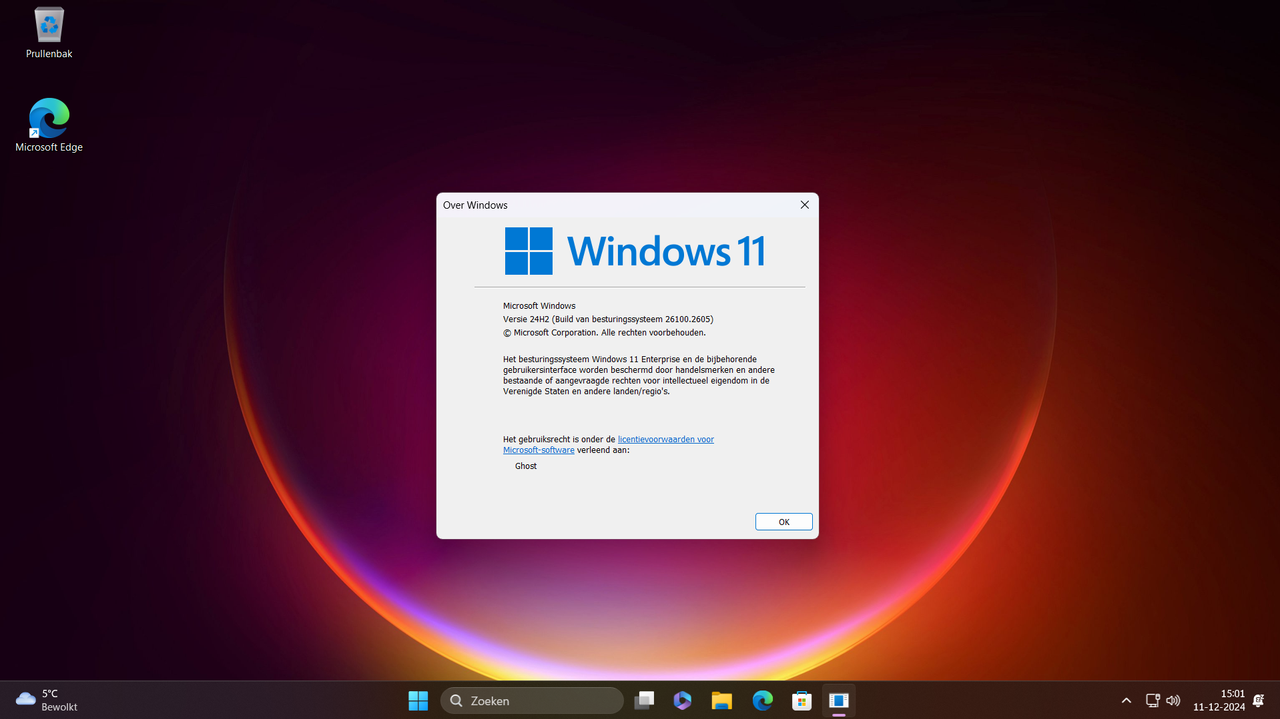Viewport: 1280px width, 719px height.
Task: Open File Explorer from the taskbar
Action: [x=722, y=700]
